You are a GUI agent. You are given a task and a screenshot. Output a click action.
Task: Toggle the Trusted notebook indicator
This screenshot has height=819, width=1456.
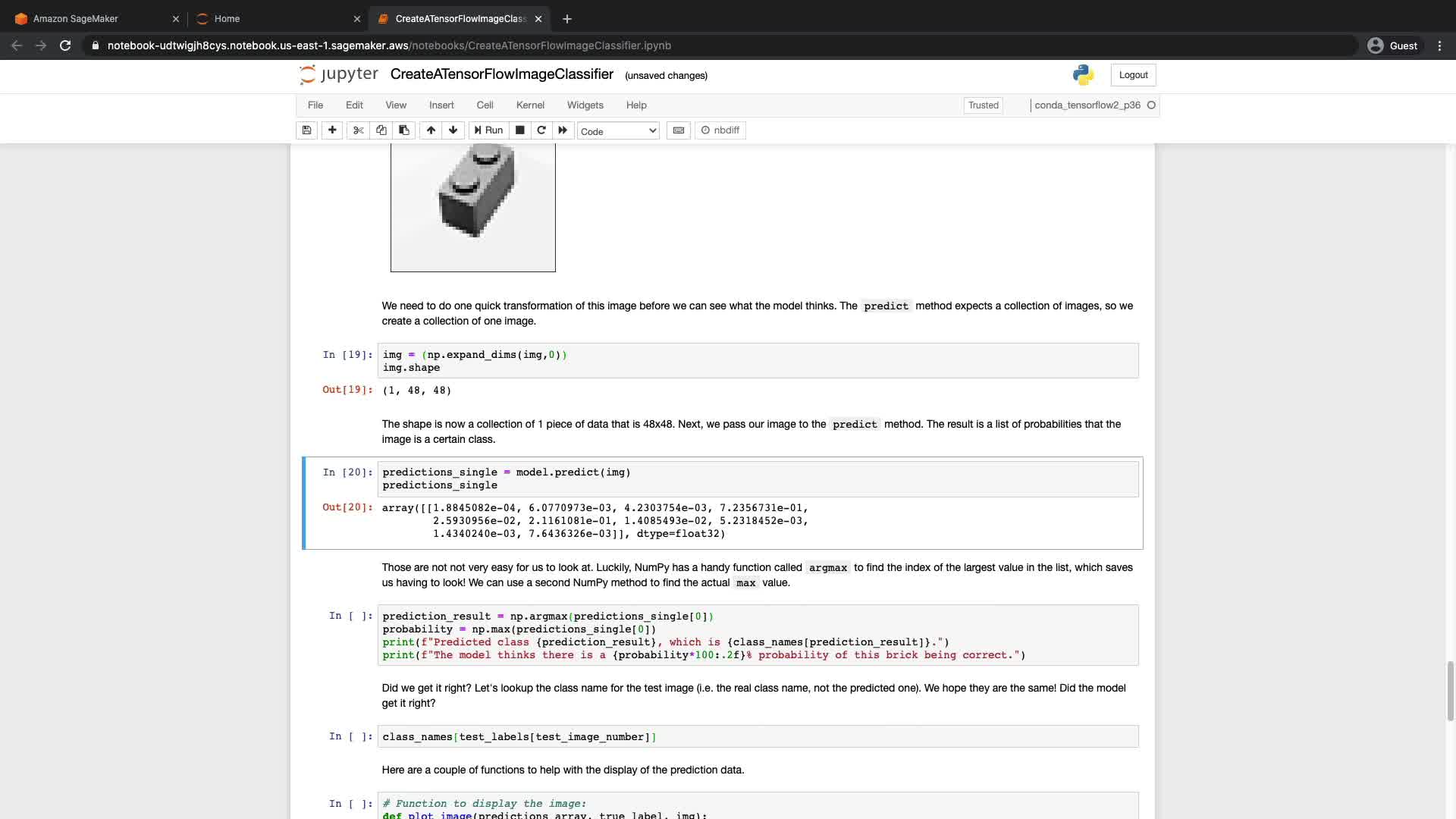pyautogui.click(x=983, y=105)
